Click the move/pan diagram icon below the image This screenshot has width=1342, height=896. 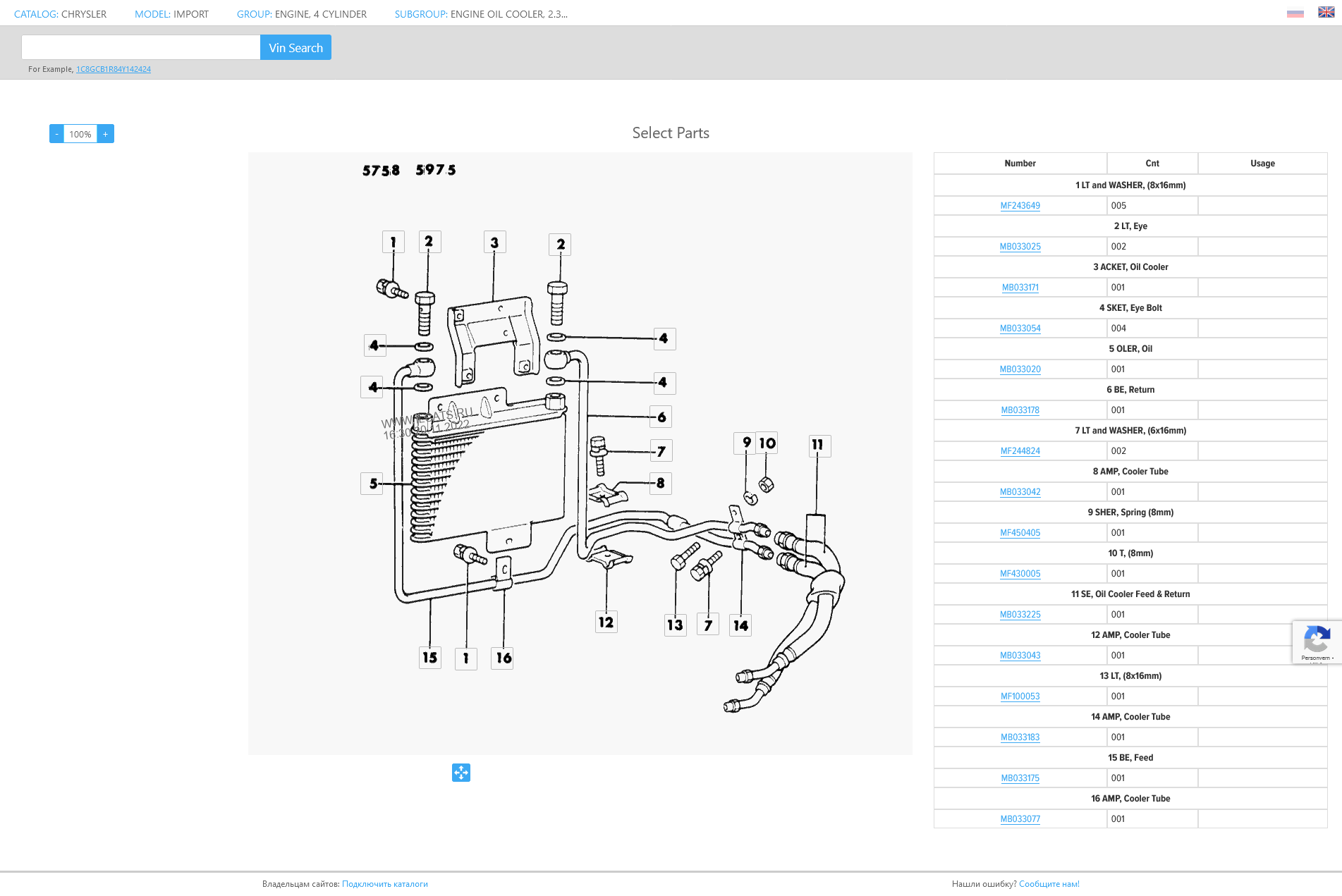pyautogui.click(x=460, y=773)
